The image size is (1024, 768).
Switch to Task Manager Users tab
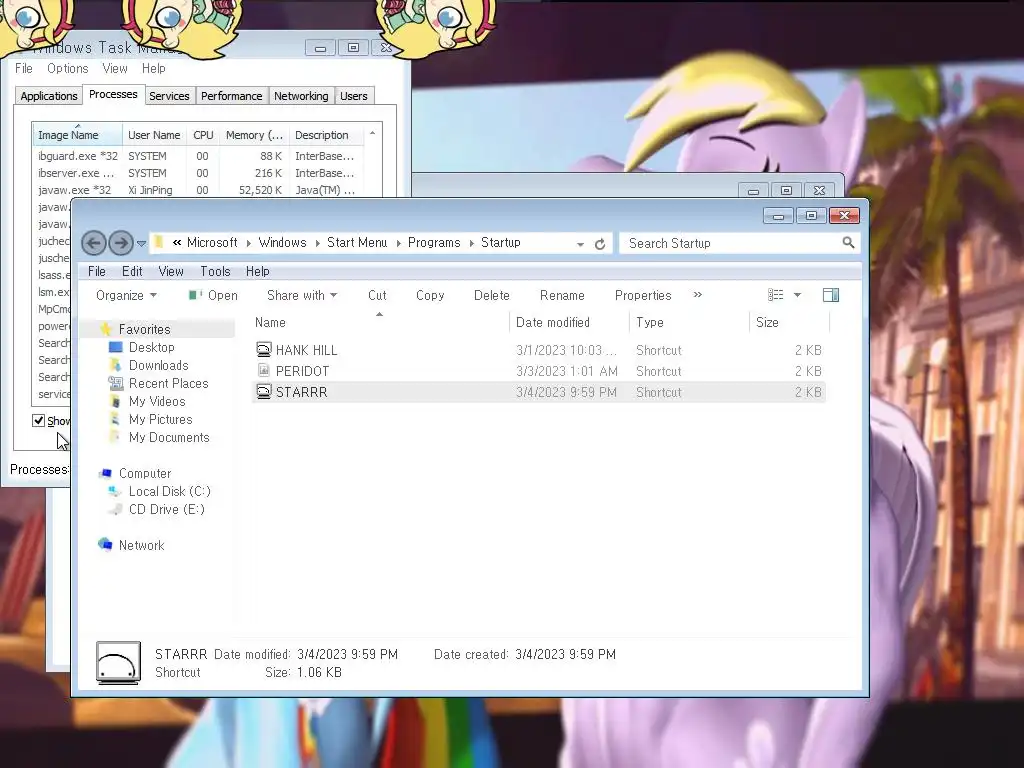[x=353, y=96]
